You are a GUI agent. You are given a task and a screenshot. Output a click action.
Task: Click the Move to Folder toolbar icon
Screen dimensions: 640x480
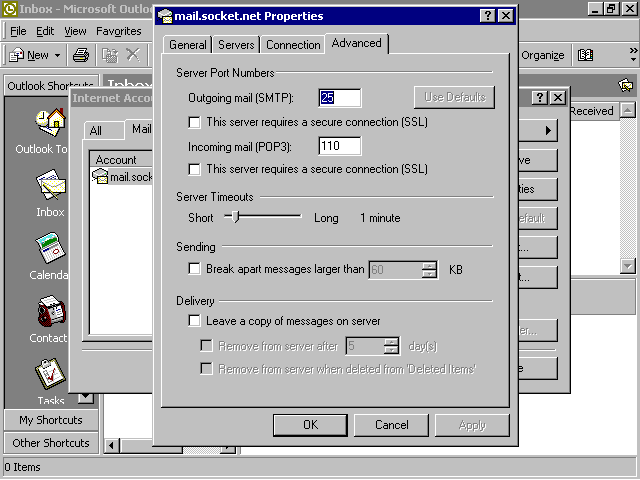click(x=109, y=55)
